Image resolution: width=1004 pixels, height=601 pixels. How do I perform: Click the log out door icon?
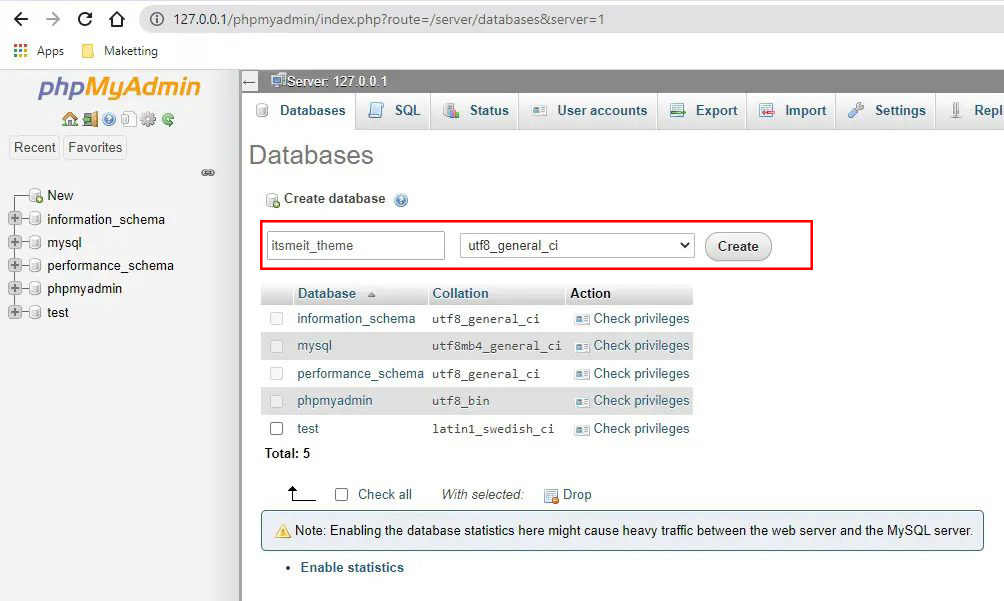[89, 119]
